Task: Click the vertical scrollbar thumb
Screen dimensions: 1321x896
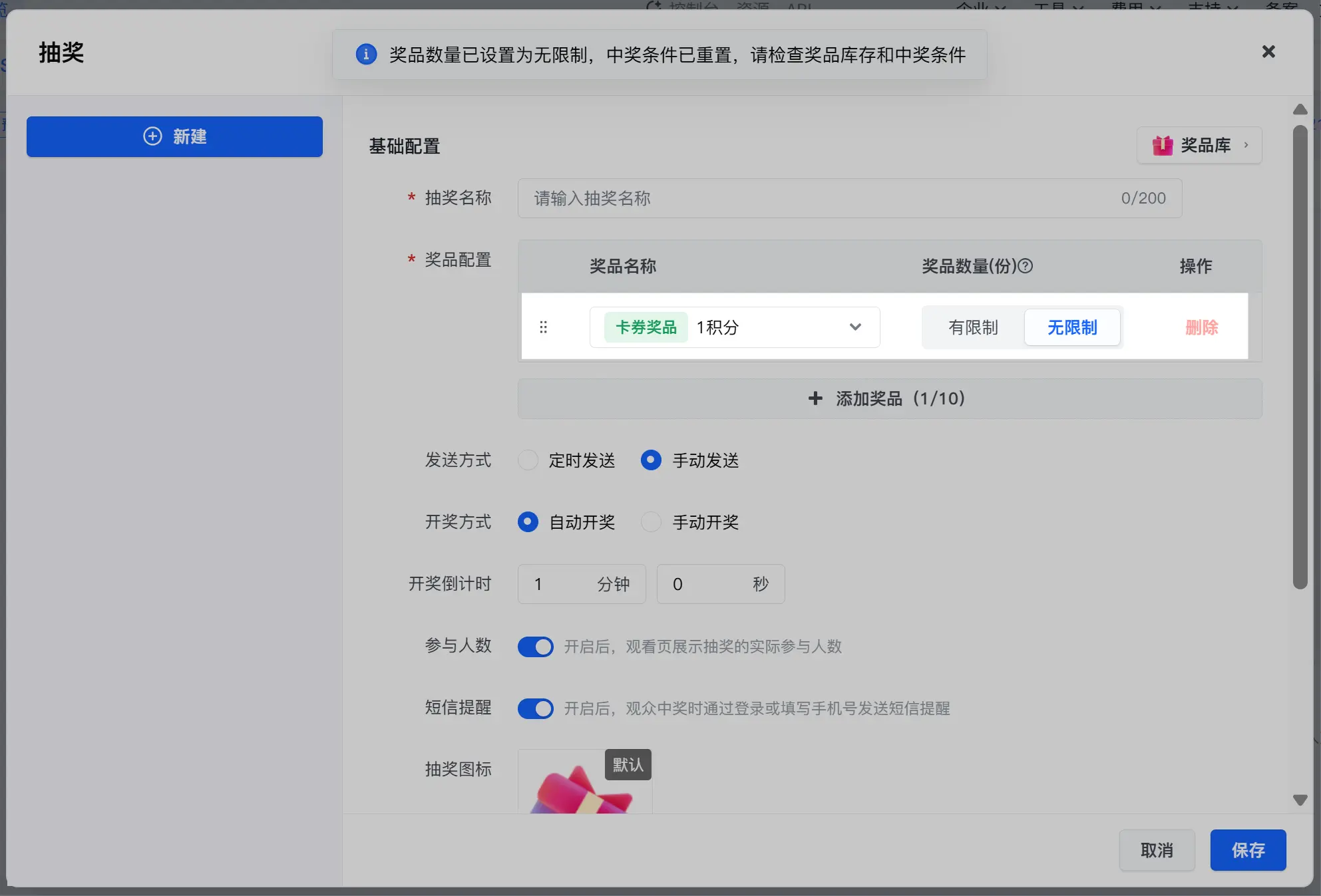Action: (x=1300, y=356)
